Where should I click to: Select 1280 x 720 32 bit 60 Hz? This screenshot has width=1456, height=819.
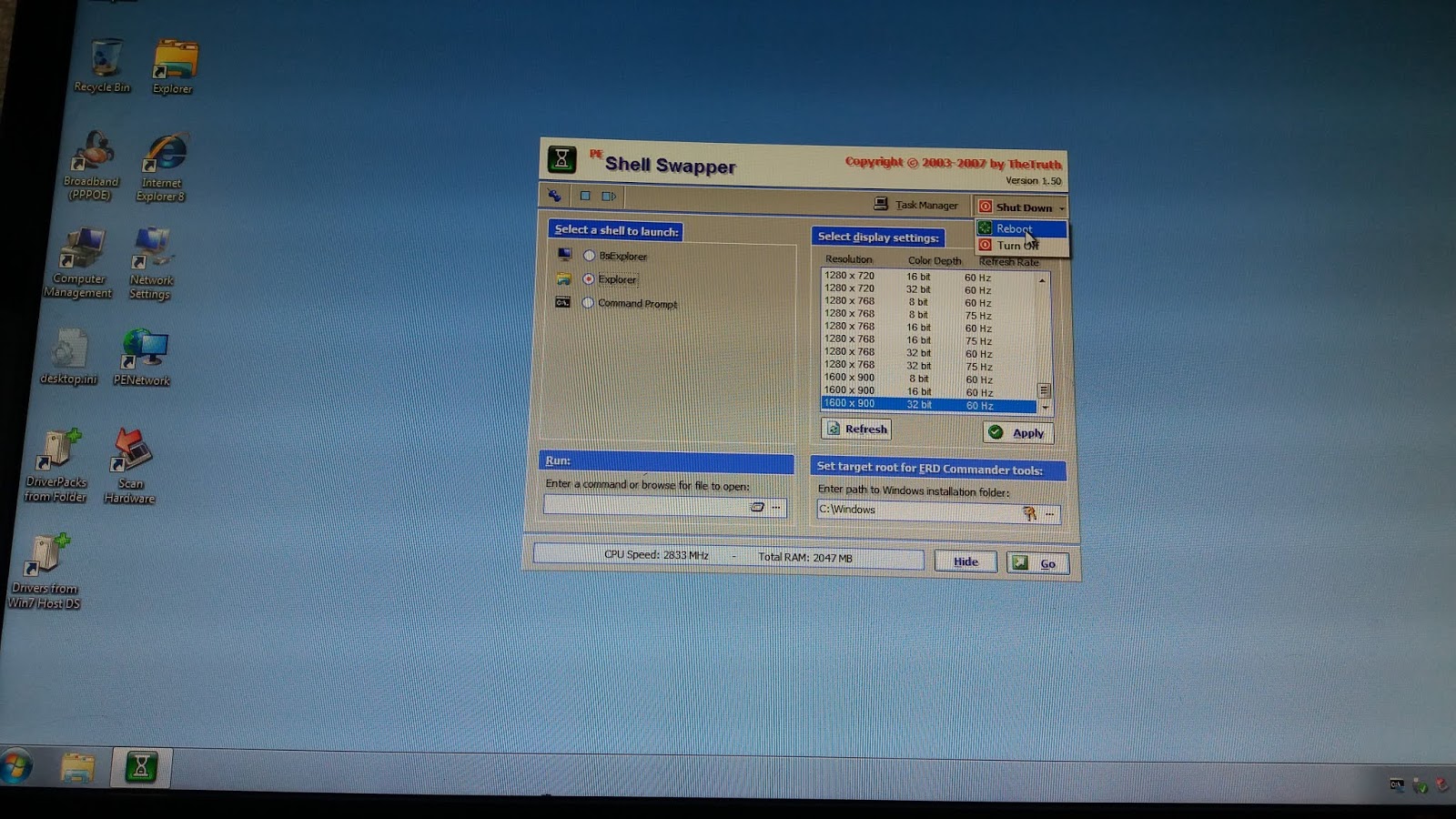(928, 289)
